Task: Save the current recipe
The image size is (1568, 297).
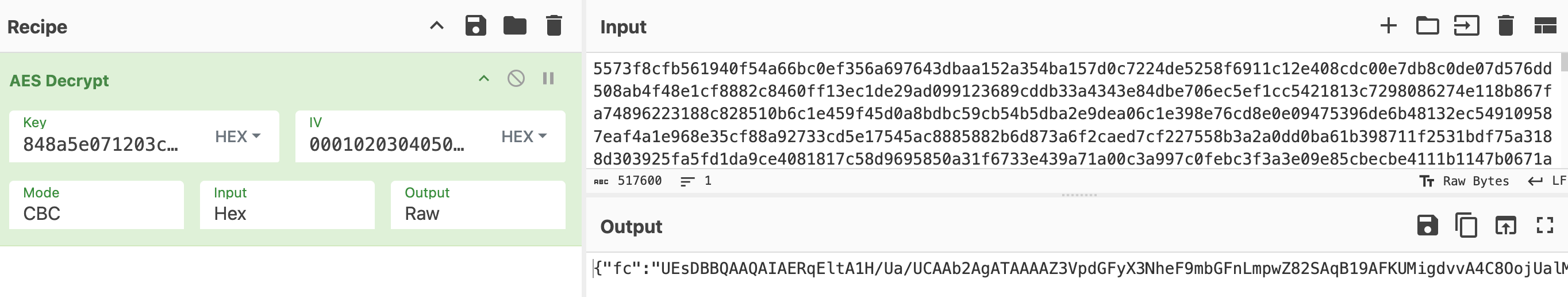Action: tap(475, 26)
